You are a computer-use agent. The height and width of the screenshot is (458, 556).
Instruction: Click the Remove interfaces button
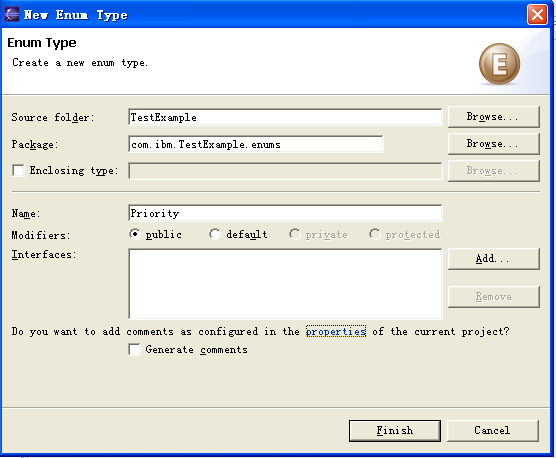494,297
